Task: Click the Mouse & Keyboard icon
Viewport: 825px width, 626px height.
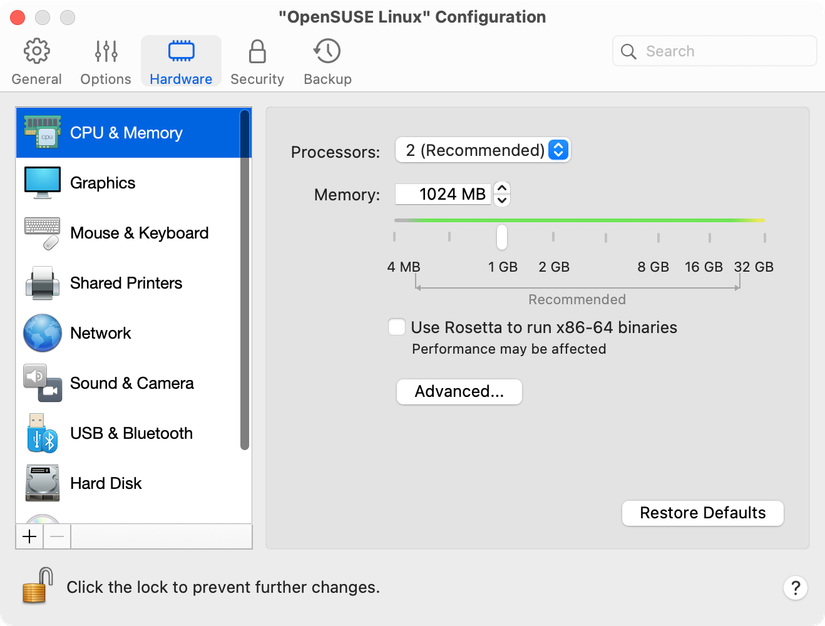Action: 42,233
